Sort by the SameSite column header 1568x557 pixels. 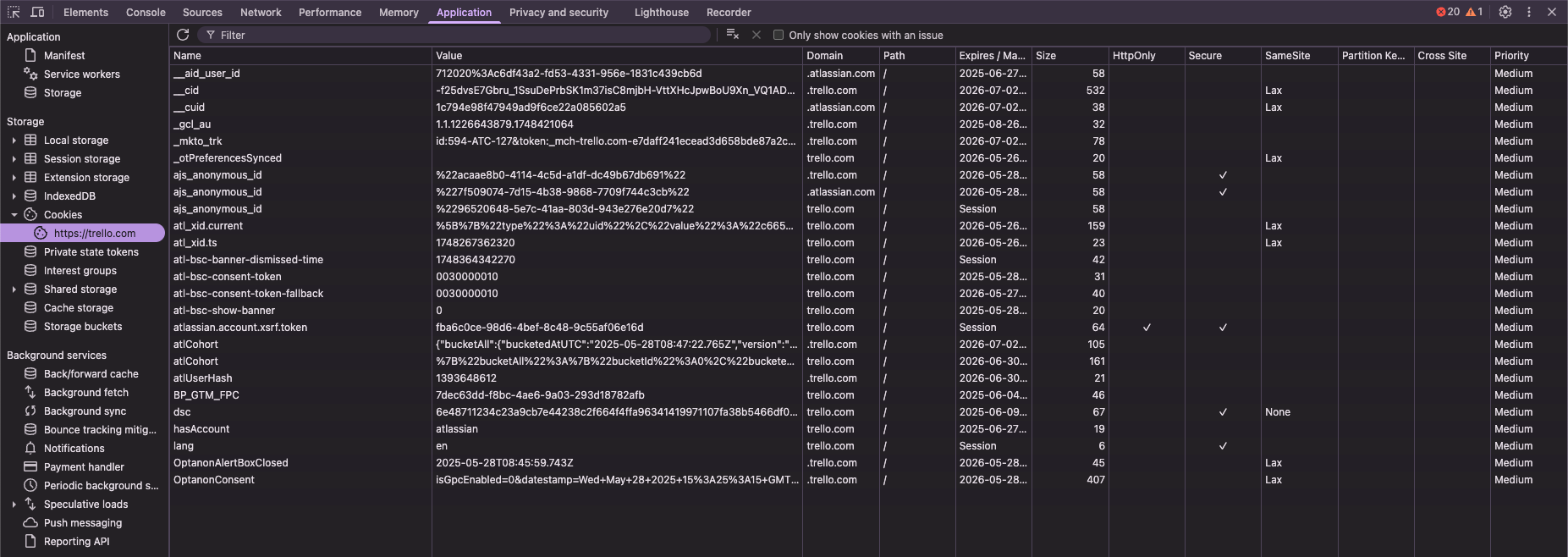tap(1299, 56)
